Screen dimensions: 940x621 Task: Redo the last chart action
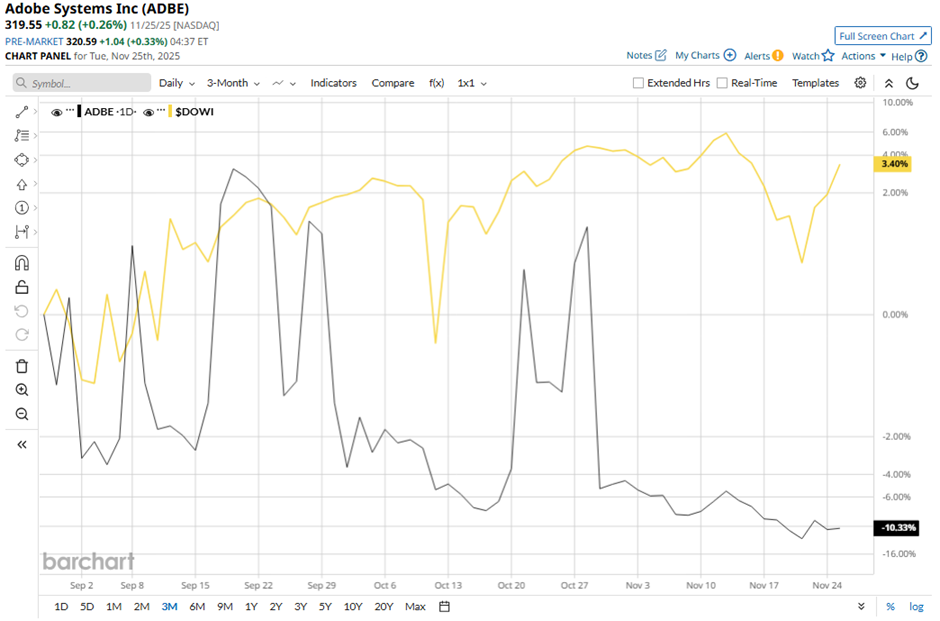[22, 335]
